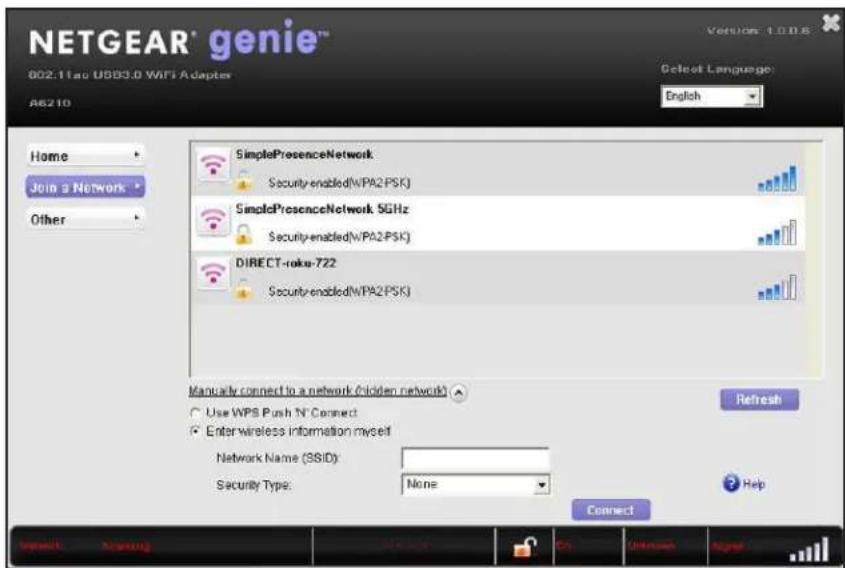This screenshot has width=845, height=568.
Task: Click signal bars of SimplePresenceNetwork 5GHz
Action: pyautogui.click(x=777, y=233)
